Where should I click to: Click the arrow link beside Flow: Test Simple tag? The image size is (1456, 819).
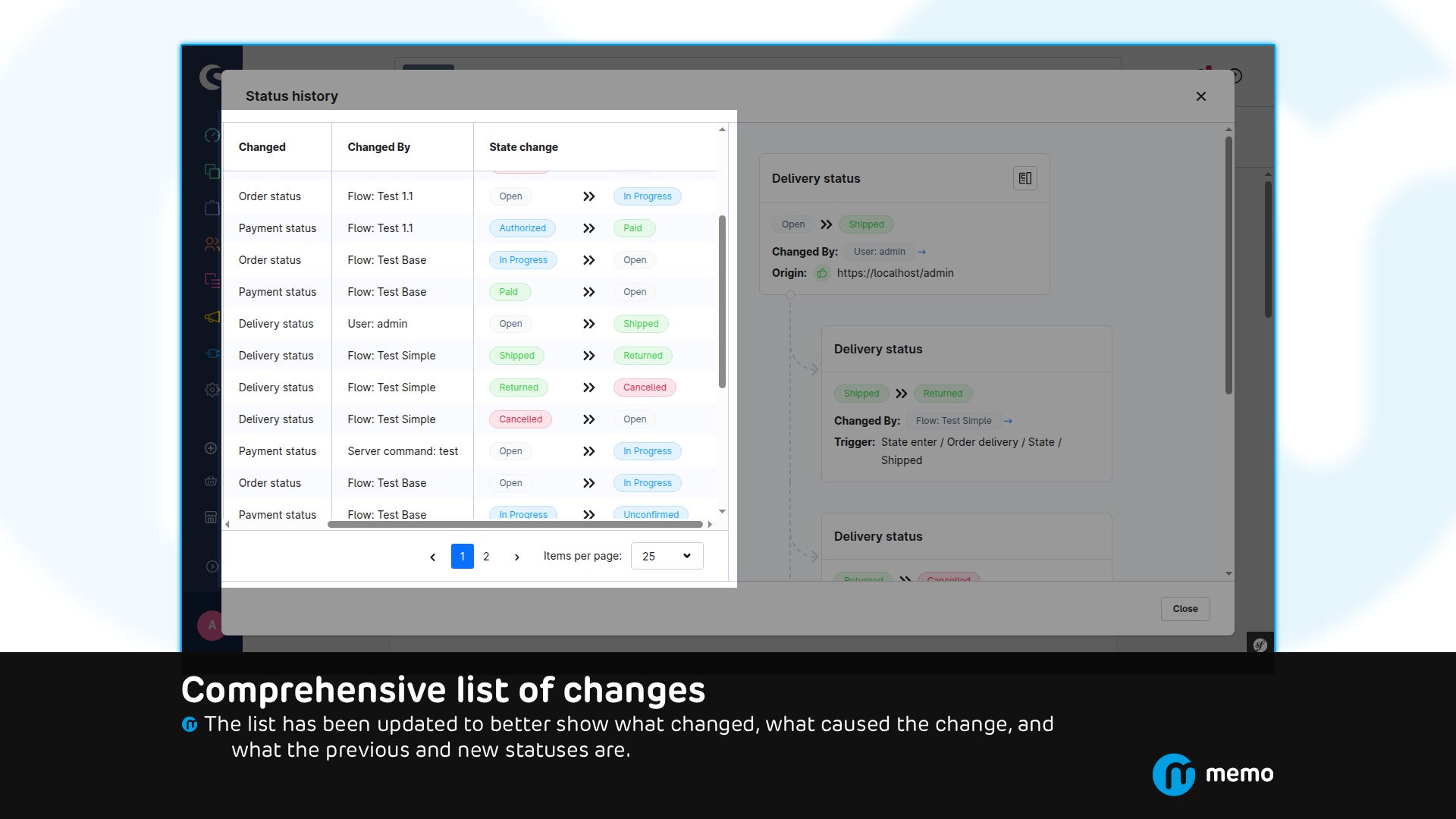click(1008, 421)
